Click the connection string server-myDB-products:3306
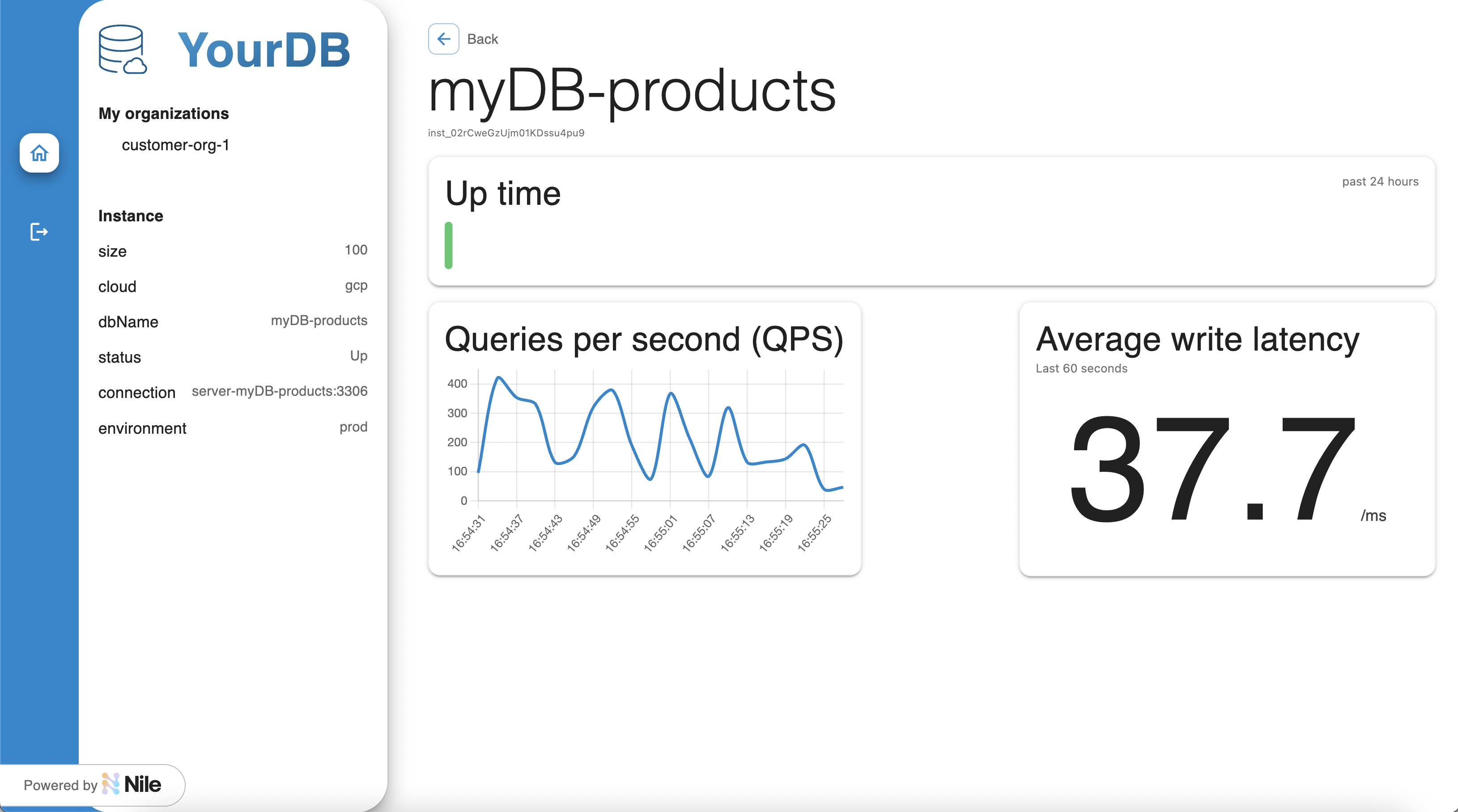The image size is (1458, 812). coord(280,391)
